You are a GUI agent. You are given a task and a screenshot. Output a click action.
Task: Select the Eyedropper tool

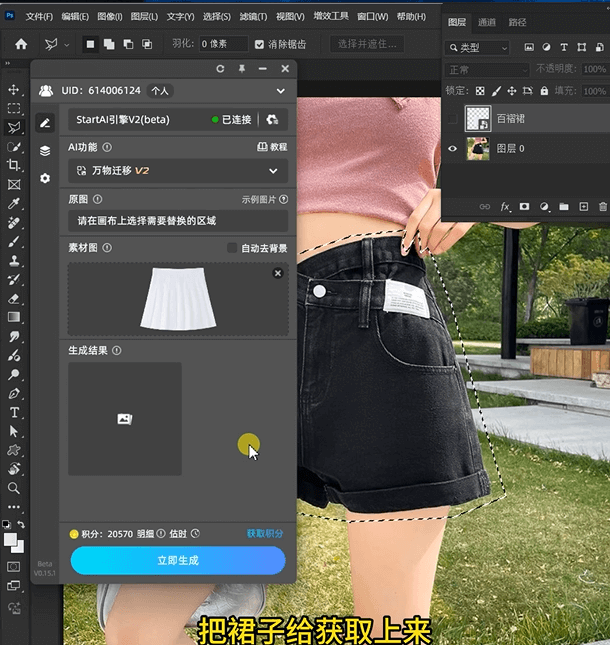click(x=14, y=203)
